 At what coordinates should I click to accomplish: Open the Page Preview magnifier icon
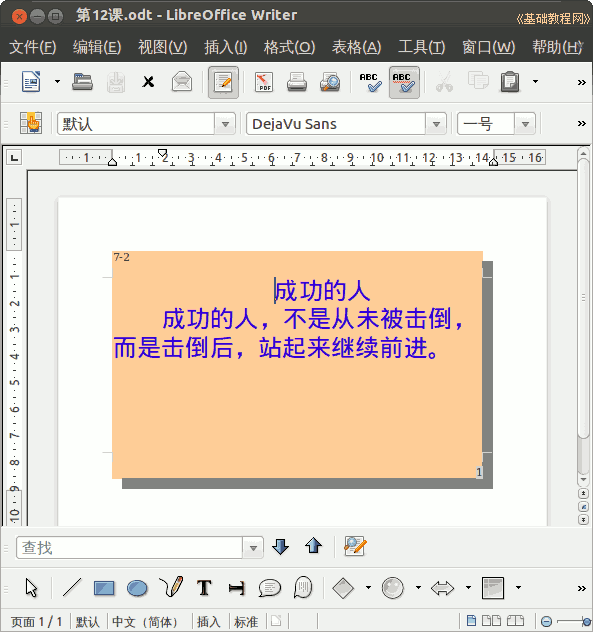pyautogui.click(x=330, y=82)
